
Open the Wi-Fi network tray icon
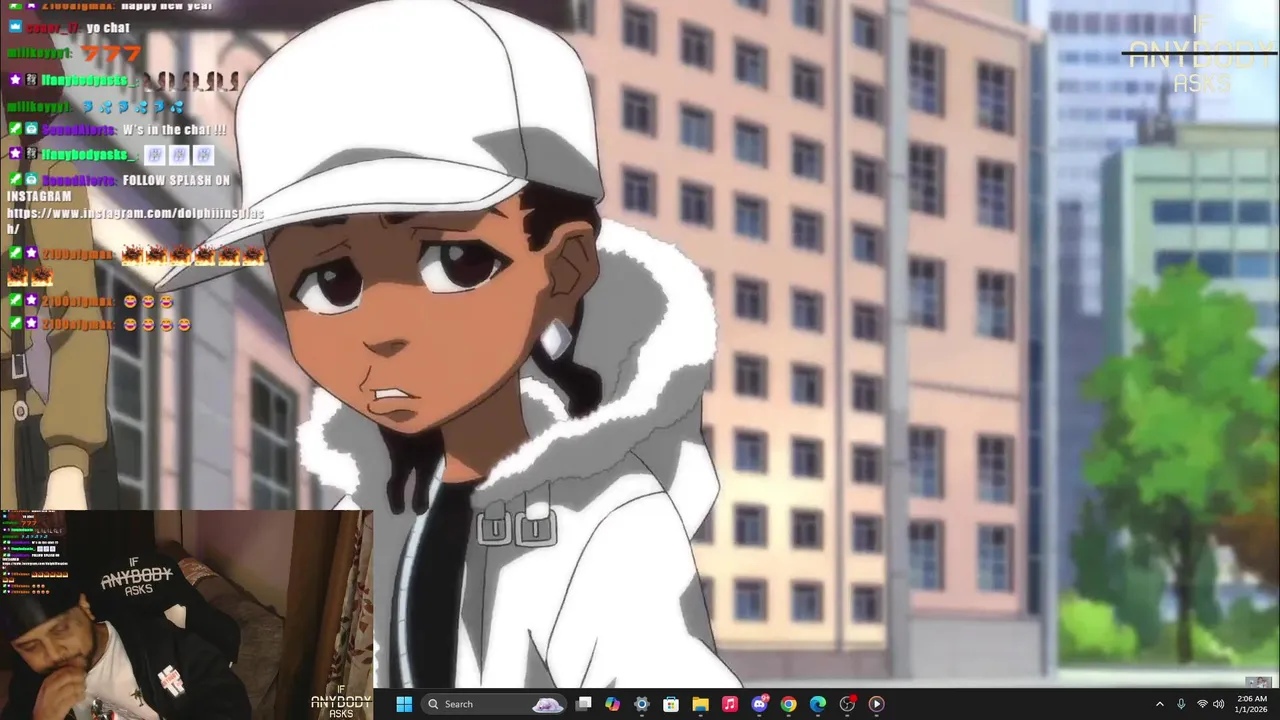tap(1202, 704)
